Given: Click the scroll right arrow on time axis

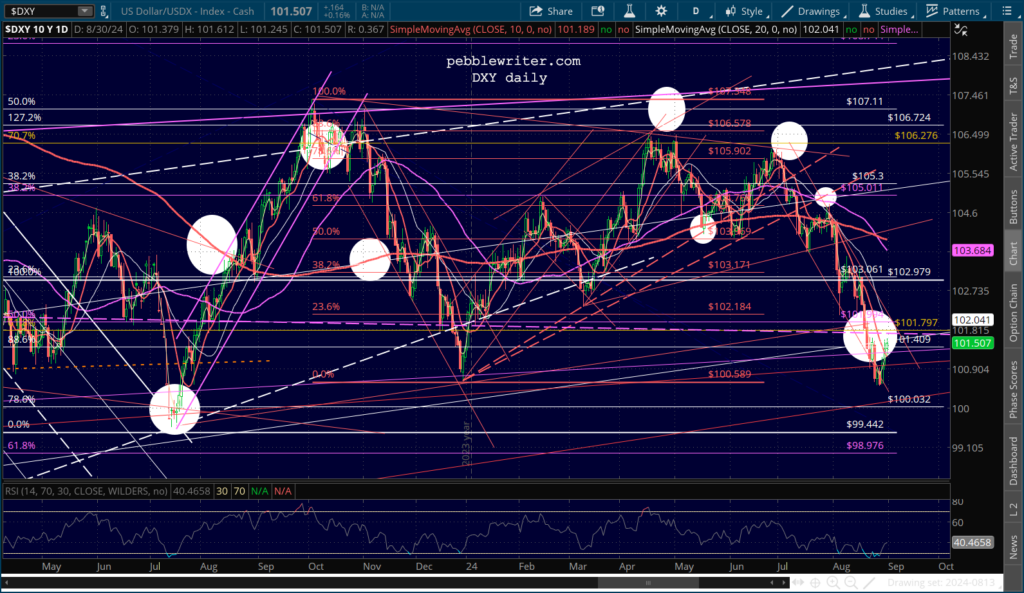Looking at the screenshot, I should (784, 583).
